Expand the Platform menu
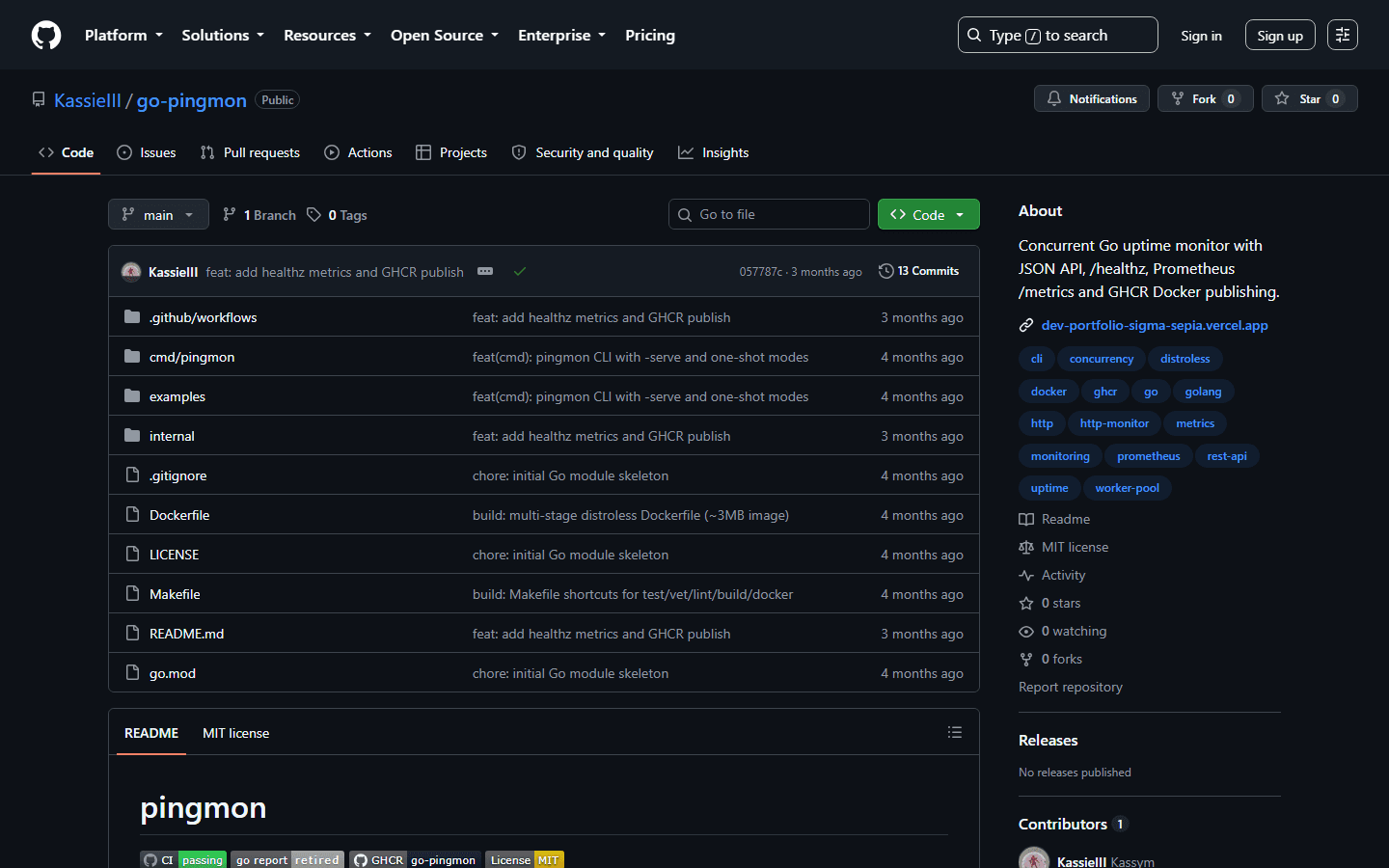This screenshot has height=868, width=1389. pyautogui.click(x=123, y=35)
